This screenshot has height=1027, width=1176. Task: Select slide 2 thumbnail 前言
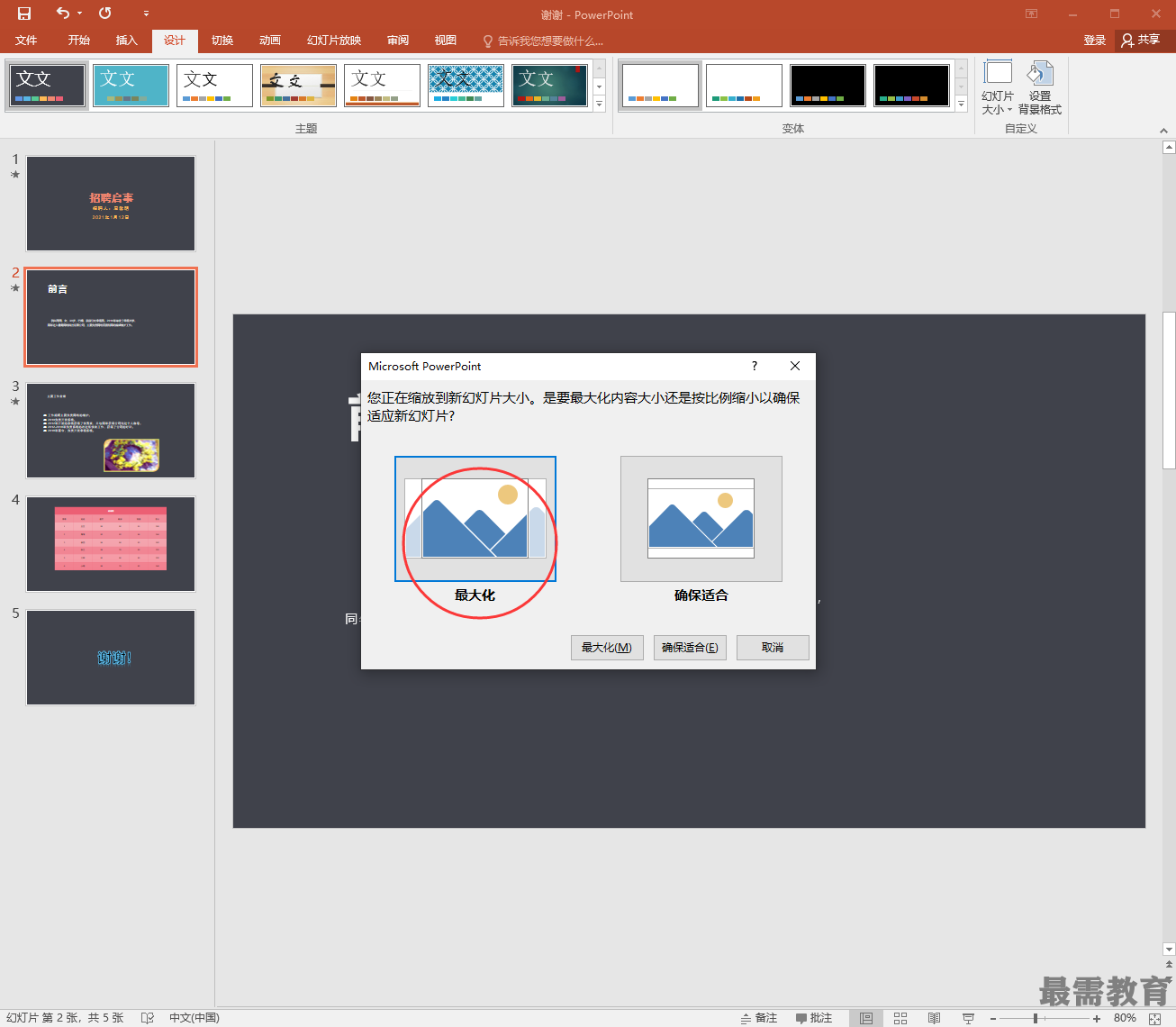click(x=111, y=317)
